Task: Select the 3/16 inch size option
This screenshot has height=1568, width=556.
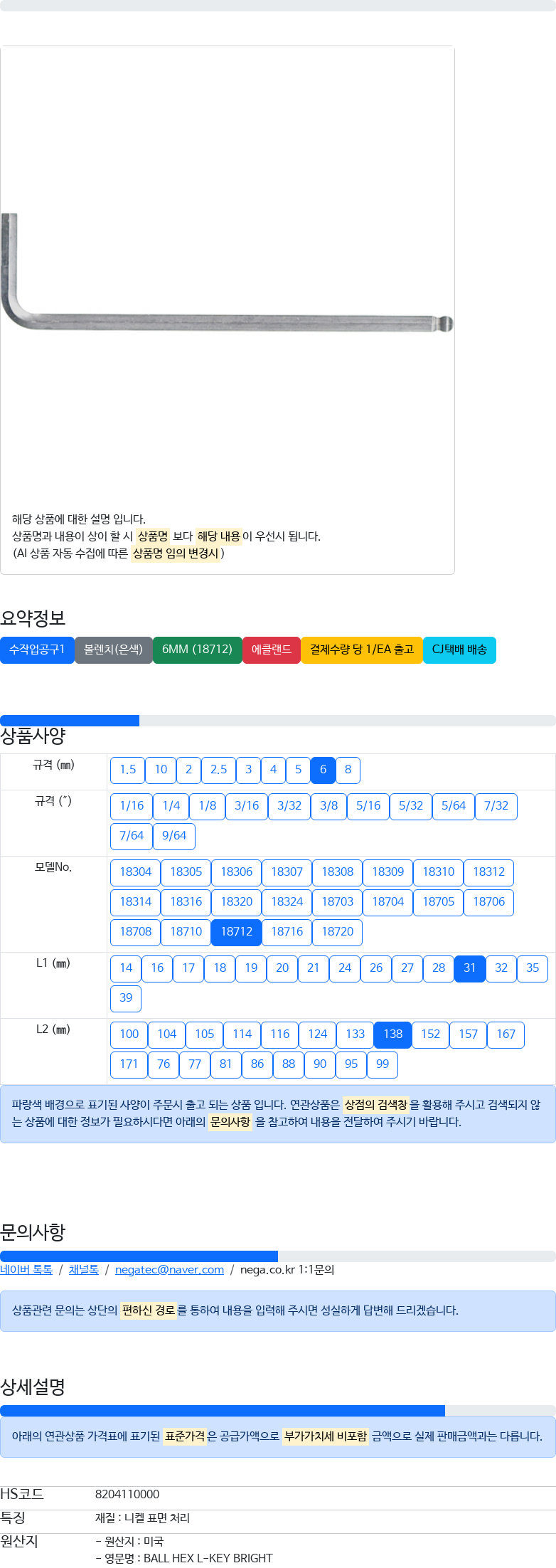Action: pos(247,806)
